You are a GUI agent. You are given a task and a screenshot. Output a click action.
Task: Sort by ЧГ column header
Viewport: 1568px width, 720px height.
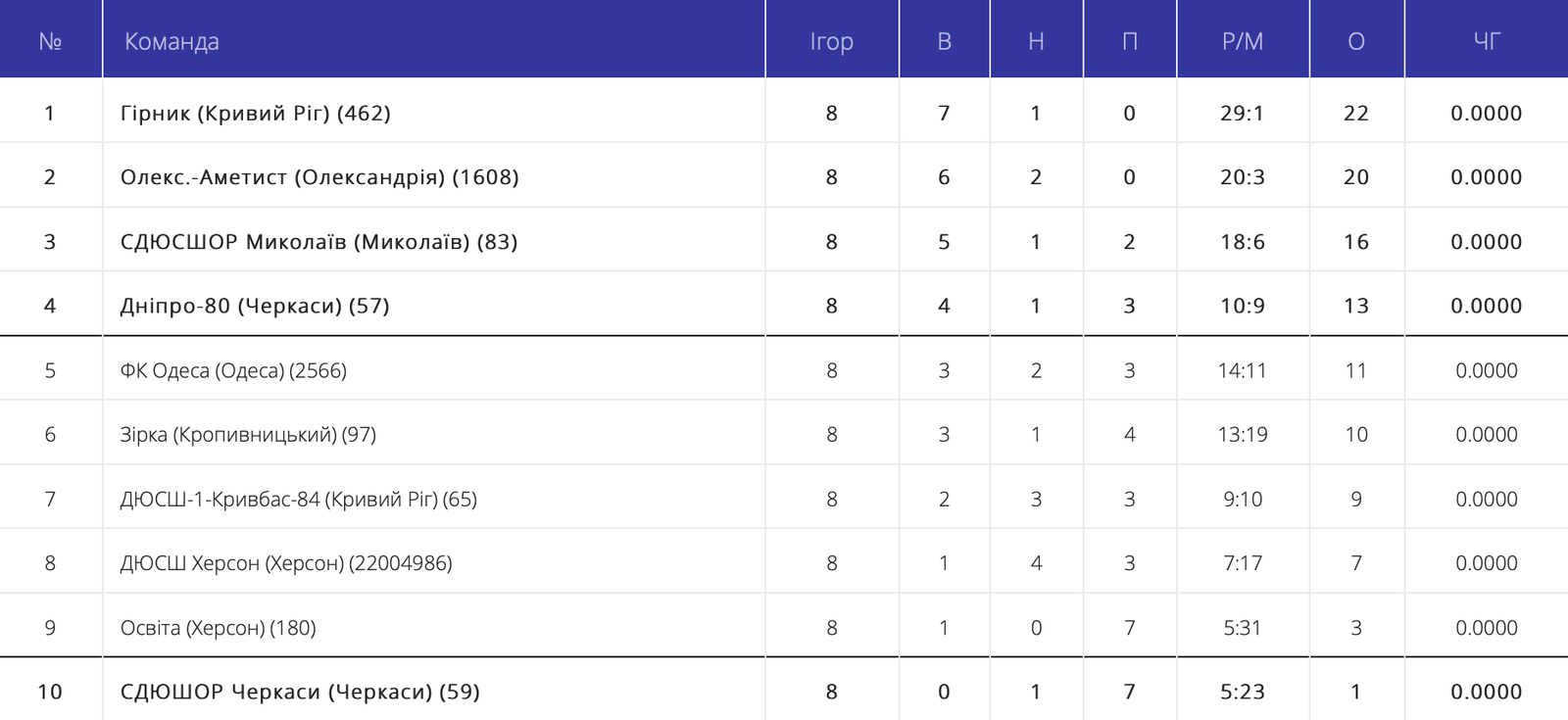pyautogui.click(x=1487, y=41)
